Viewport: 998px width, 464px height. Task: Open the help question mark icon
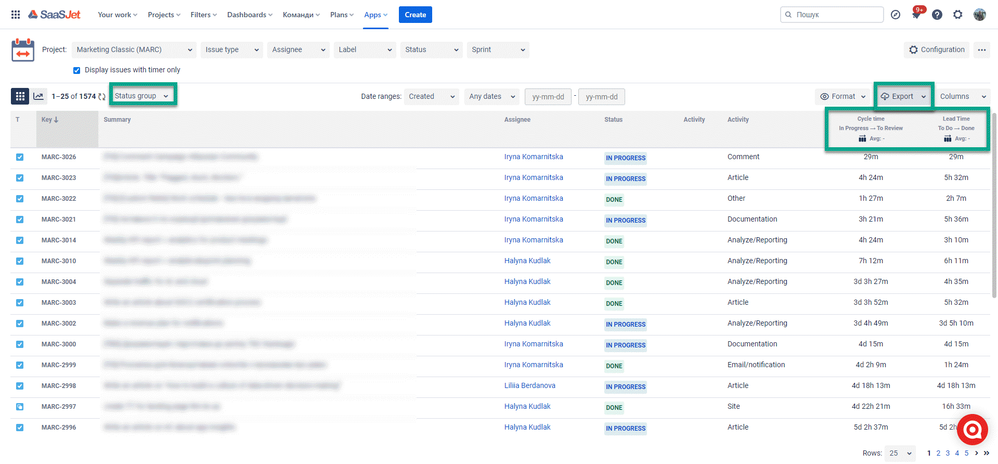937,15
